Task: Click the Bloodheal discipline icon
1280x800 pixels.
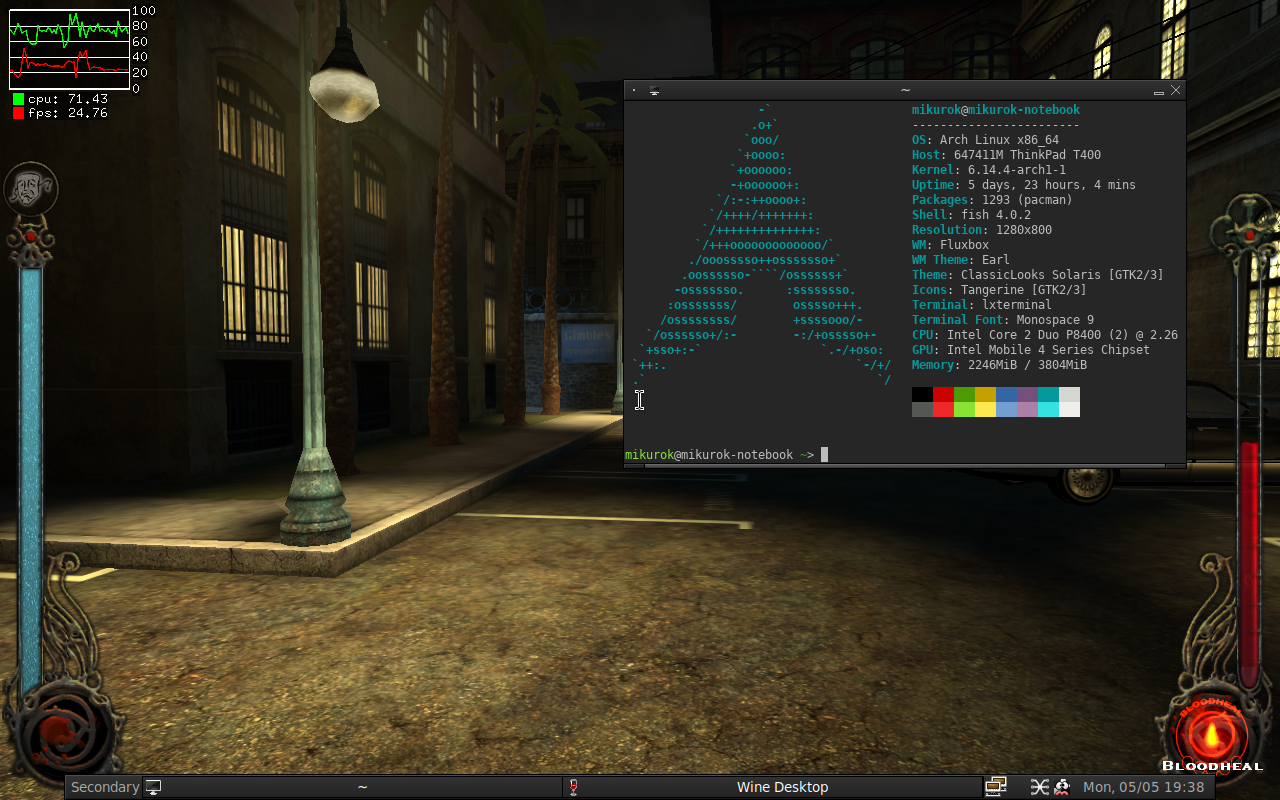Action: [1213, 734]
